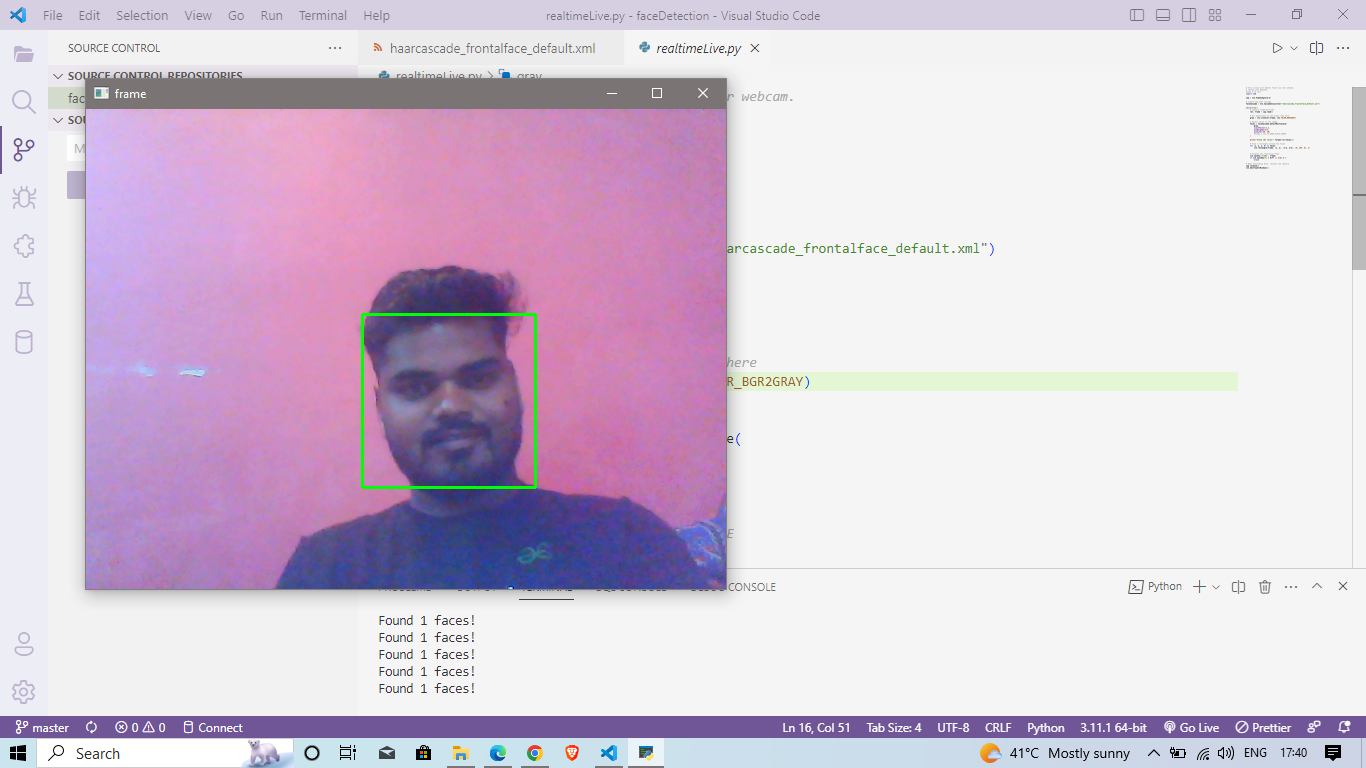The width and height of the screenshot is (1366, 768).
Task: Open the Testing view in the sidebar
Action: pos(24,294)
